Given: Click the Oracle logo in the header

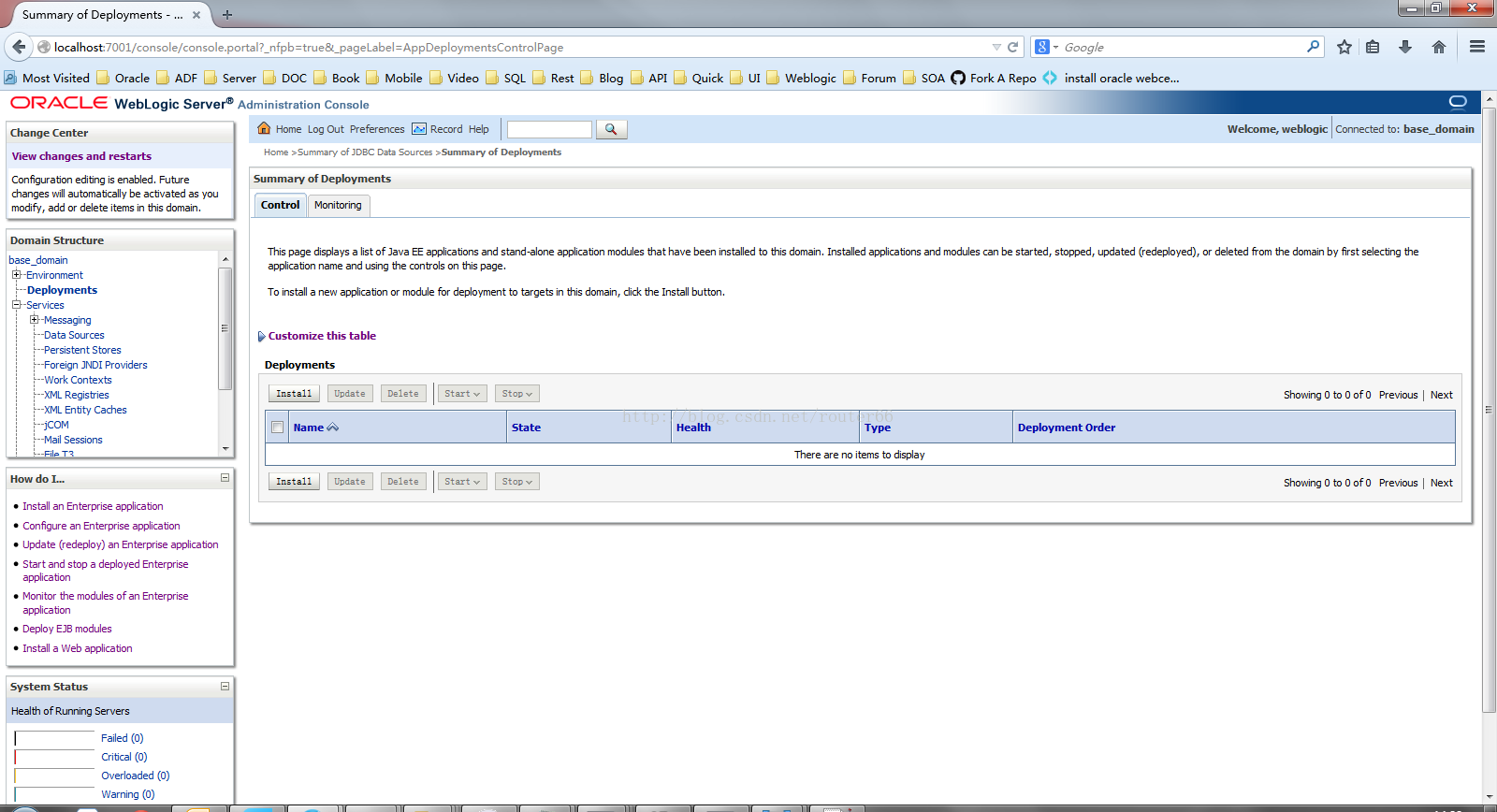Looking at the screenshot, I should pos(59,103).
